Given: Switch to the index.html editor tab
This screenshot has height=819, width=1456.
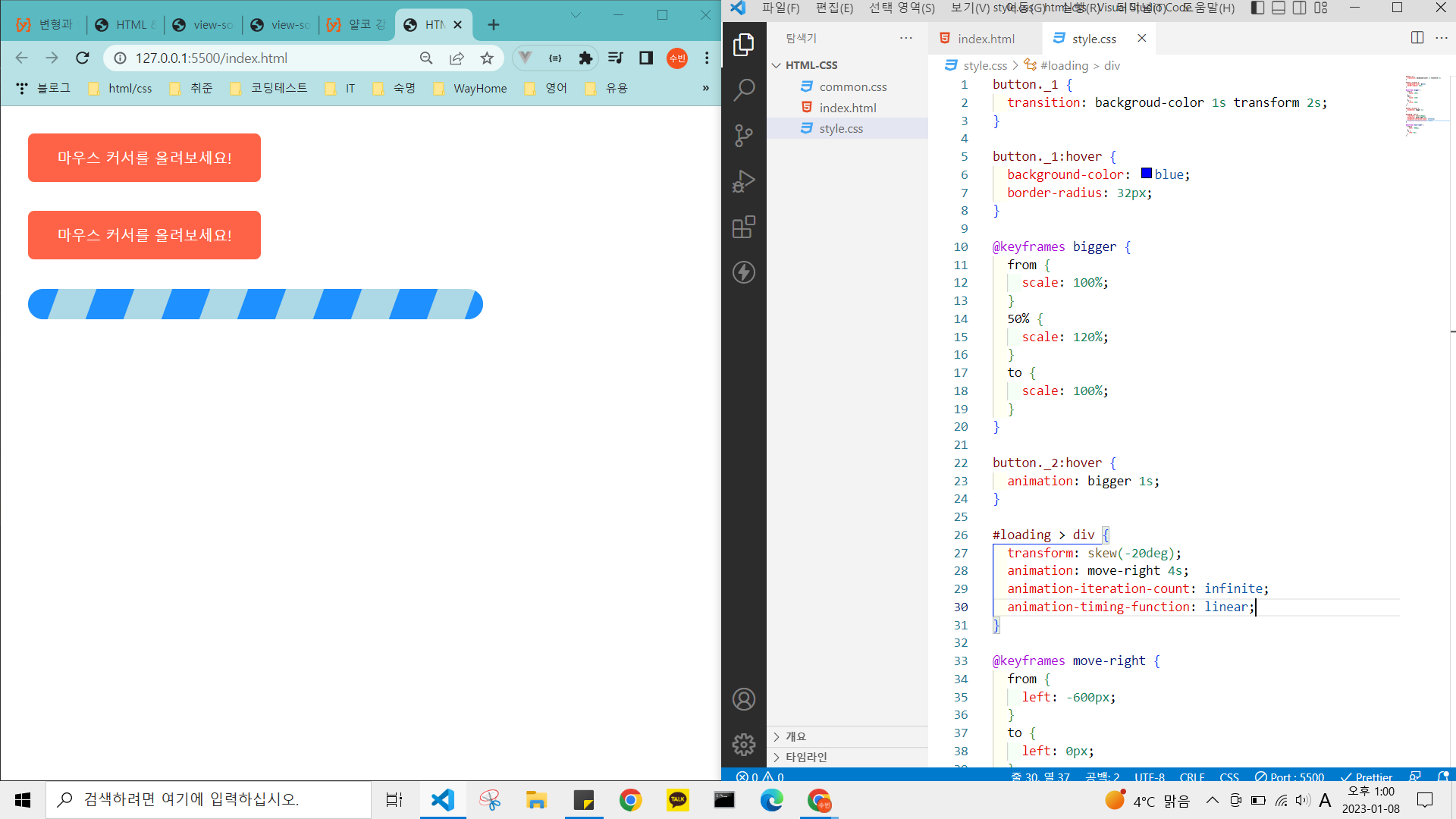Looking at the screenshot, I should [985, 39].
